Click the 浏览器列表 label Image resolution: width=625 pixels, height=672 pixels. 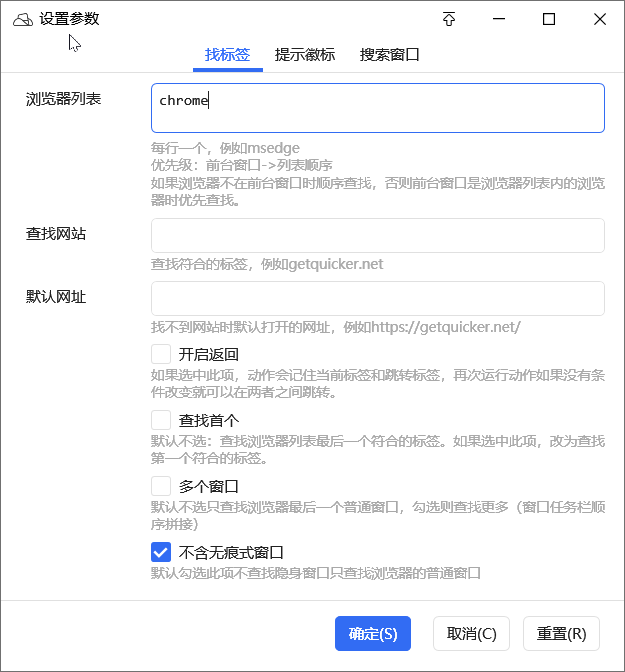pyautogui.click(x=63, y=99)
